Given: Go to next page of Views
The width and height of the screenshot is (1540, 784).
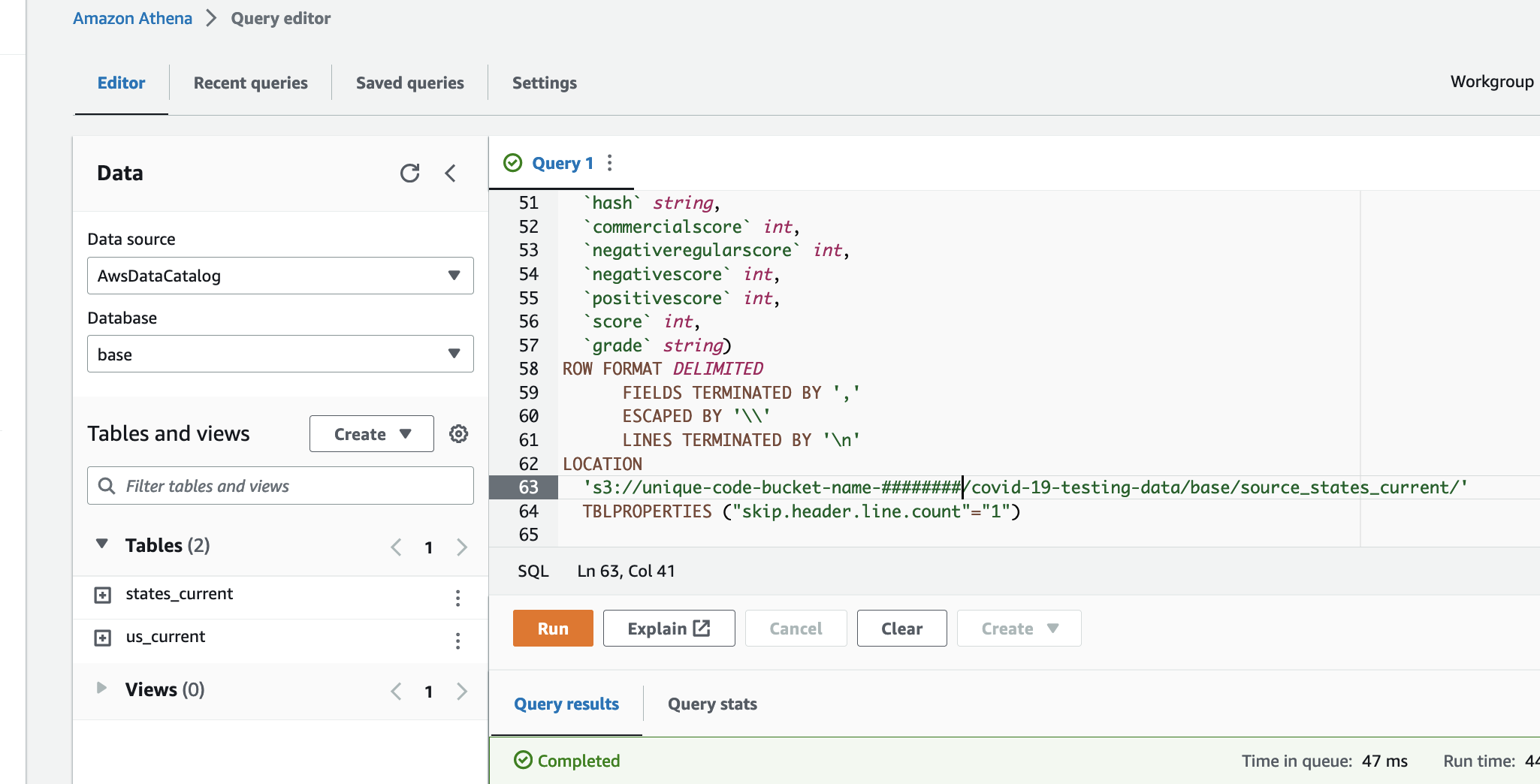Looking at the screenshot, I should pos(462,691).
